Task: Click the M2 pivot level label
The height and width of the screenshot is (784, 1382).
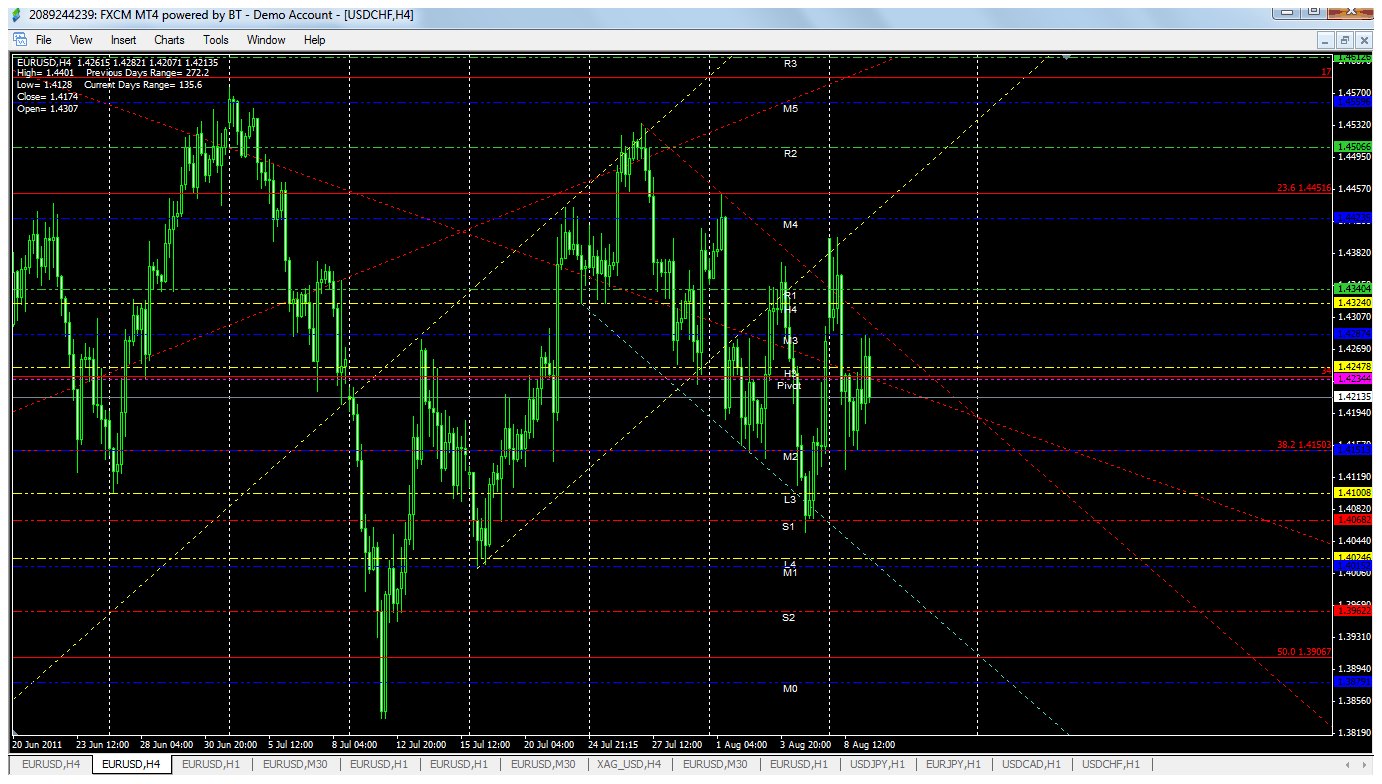Action: pyautogui.click(x=790, y=456)
